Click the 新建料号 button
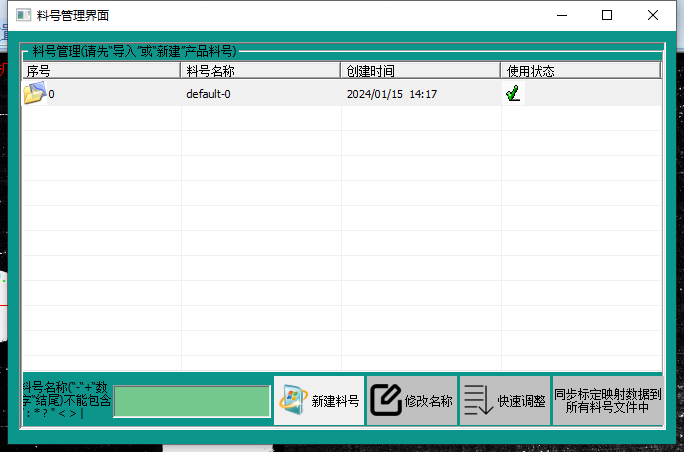 [x=319, y=401]
